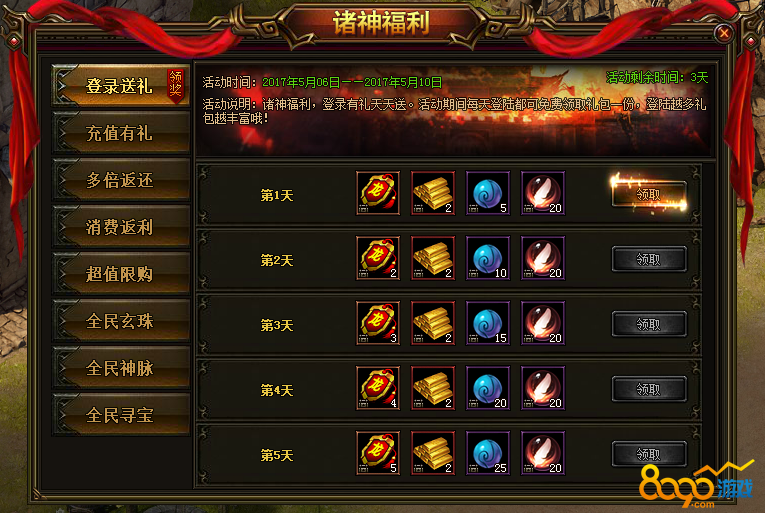The width and height of the screenshot is (765, 513).
Task: Click the dragon token icon for Day 1
Action: pos(378,193)
